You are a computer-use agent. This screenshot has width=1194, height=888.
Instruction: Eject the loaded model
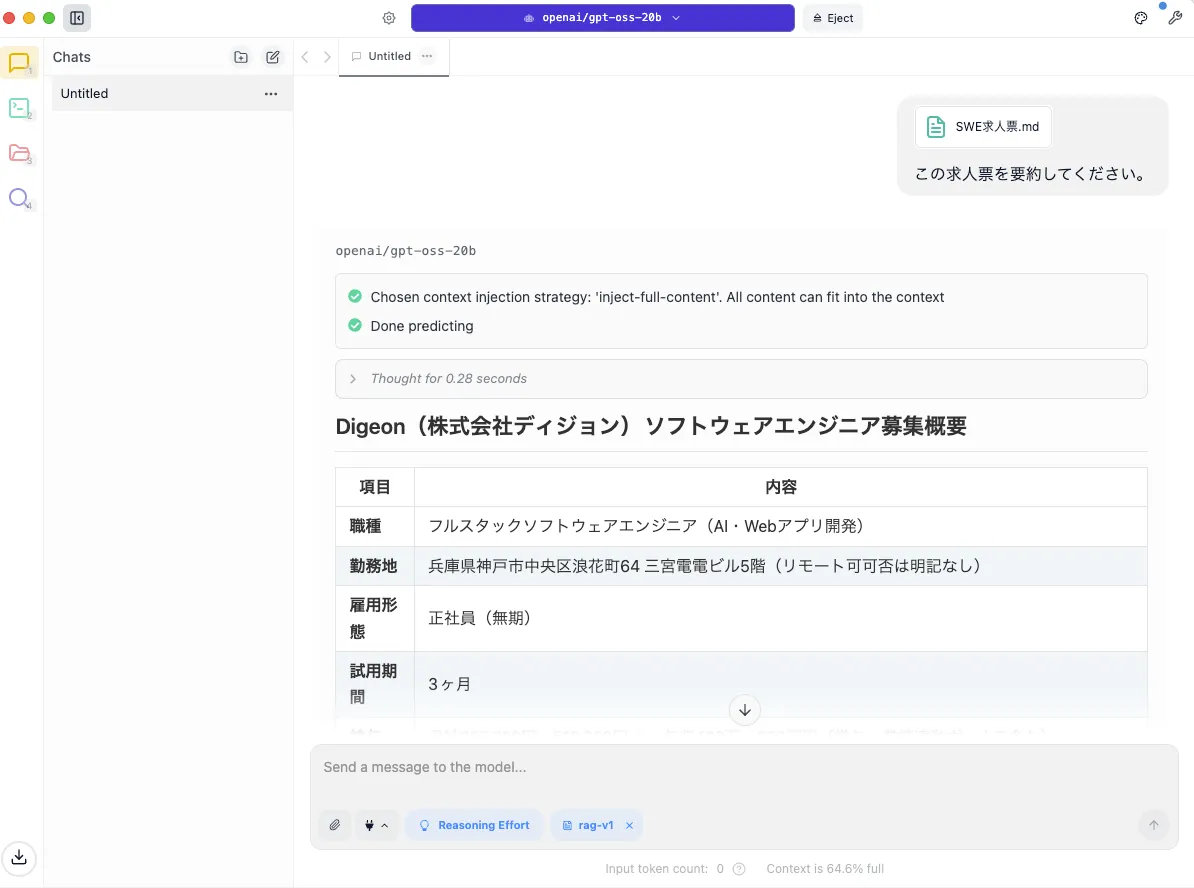(x=832, y=18)
